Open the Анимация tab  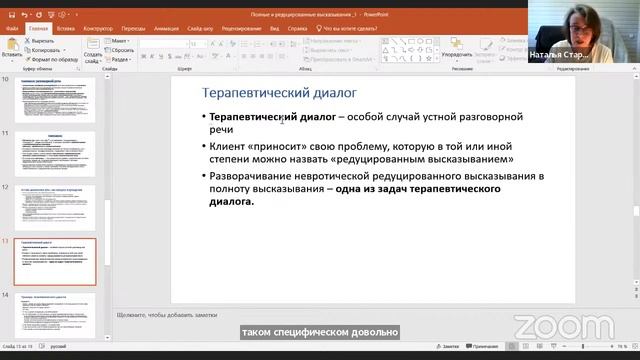click(166, 29)
